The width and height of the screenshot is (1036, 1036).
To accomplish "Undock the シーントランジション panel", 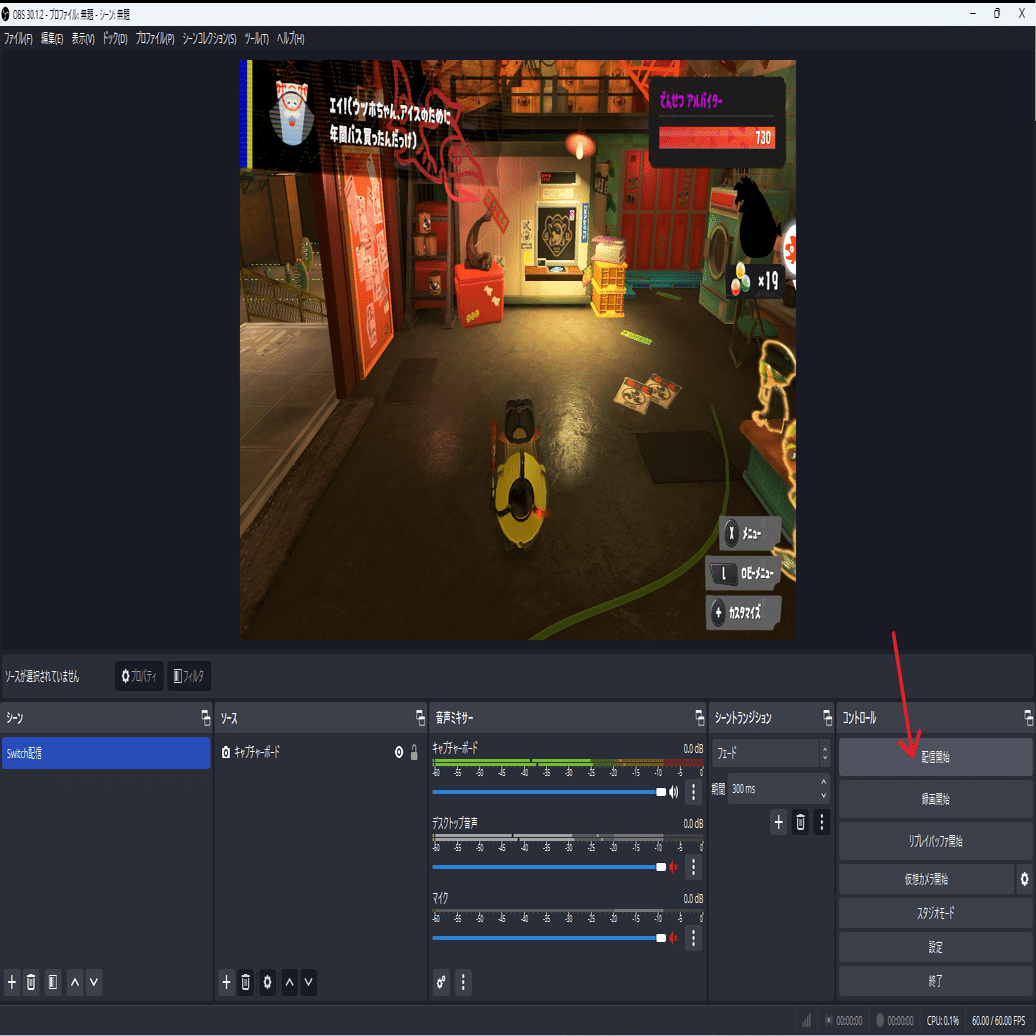I will point(827,718).
